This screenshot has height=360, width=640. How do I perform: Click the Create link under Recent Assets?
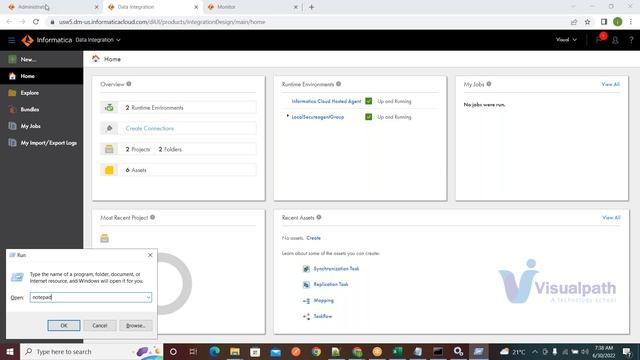tap(313, 238)
